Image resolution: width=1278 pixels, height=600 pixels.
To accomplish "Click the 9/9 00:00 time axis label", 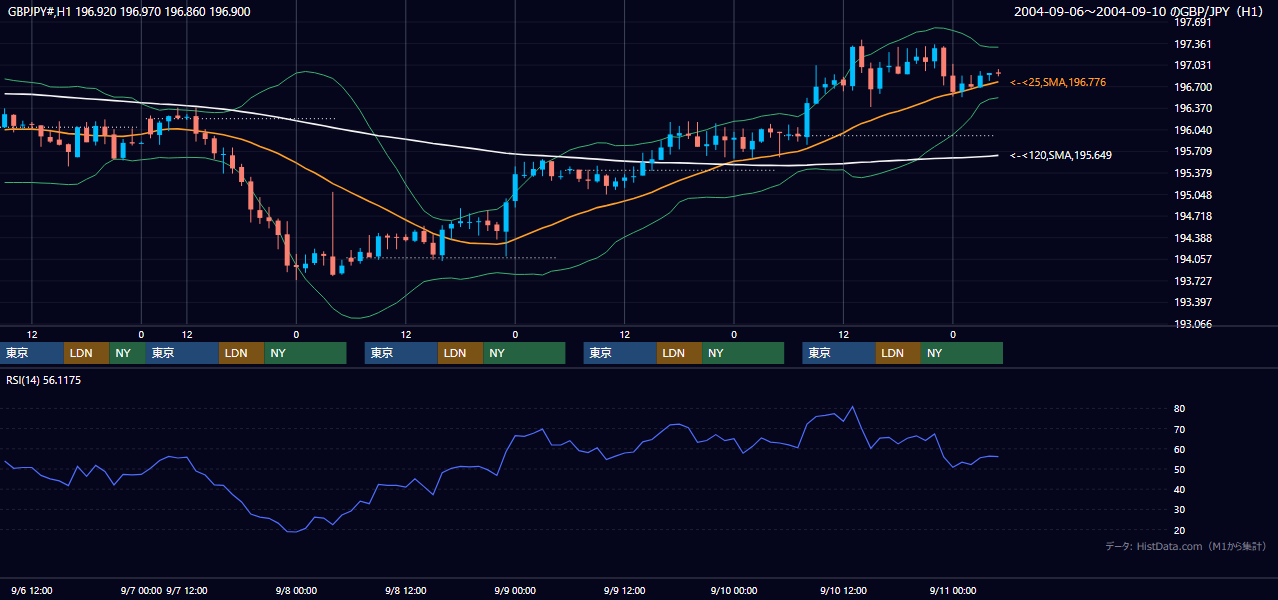I will point(515,591).
